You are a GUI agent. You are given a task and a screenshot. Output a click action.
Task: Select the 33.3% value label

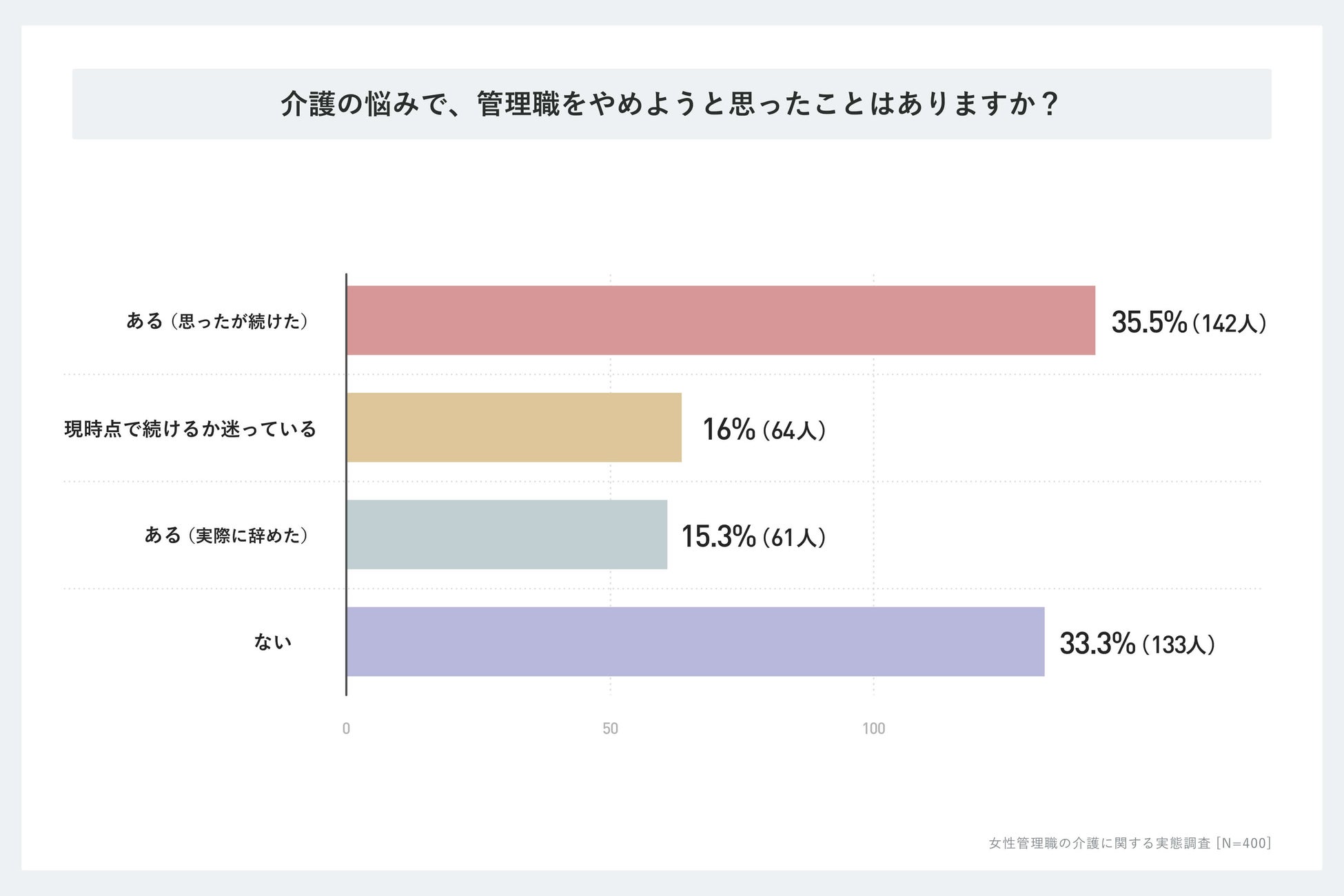pyautogui.click(x=1097, y=644)
